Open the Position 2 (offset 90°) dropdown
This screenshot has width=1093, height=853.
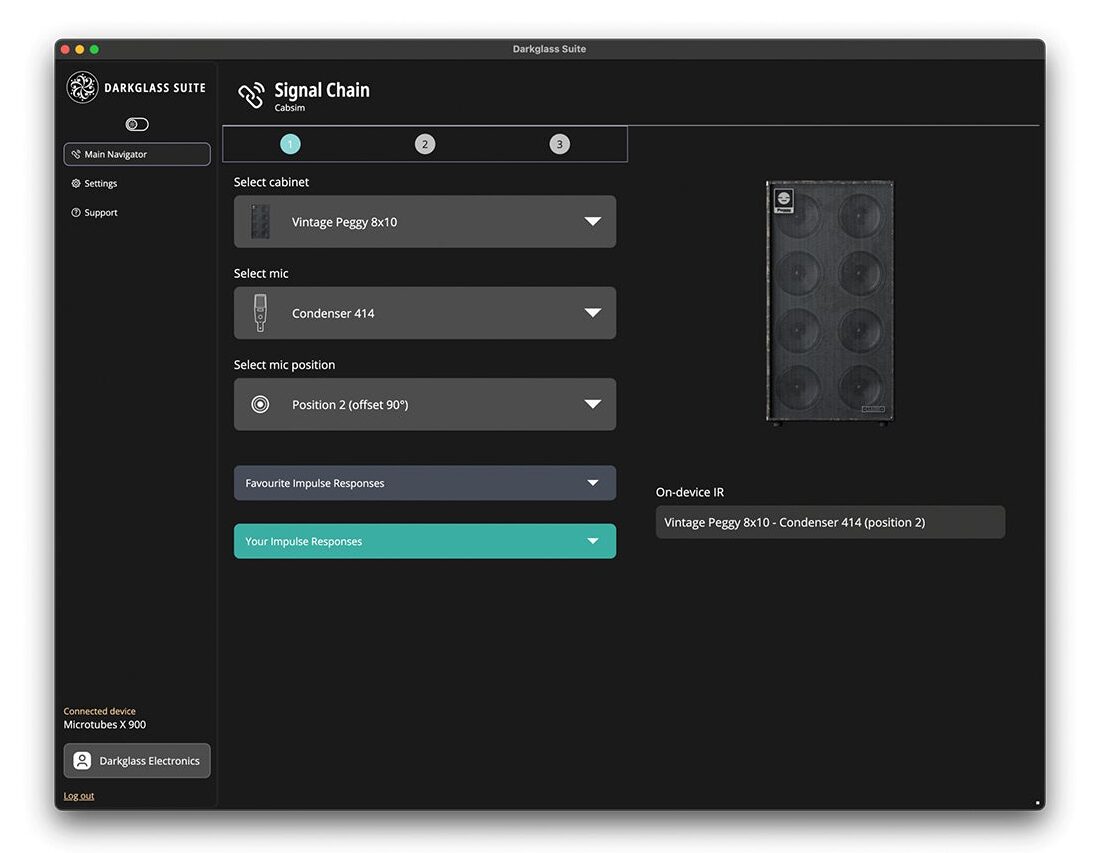point(425,404)
